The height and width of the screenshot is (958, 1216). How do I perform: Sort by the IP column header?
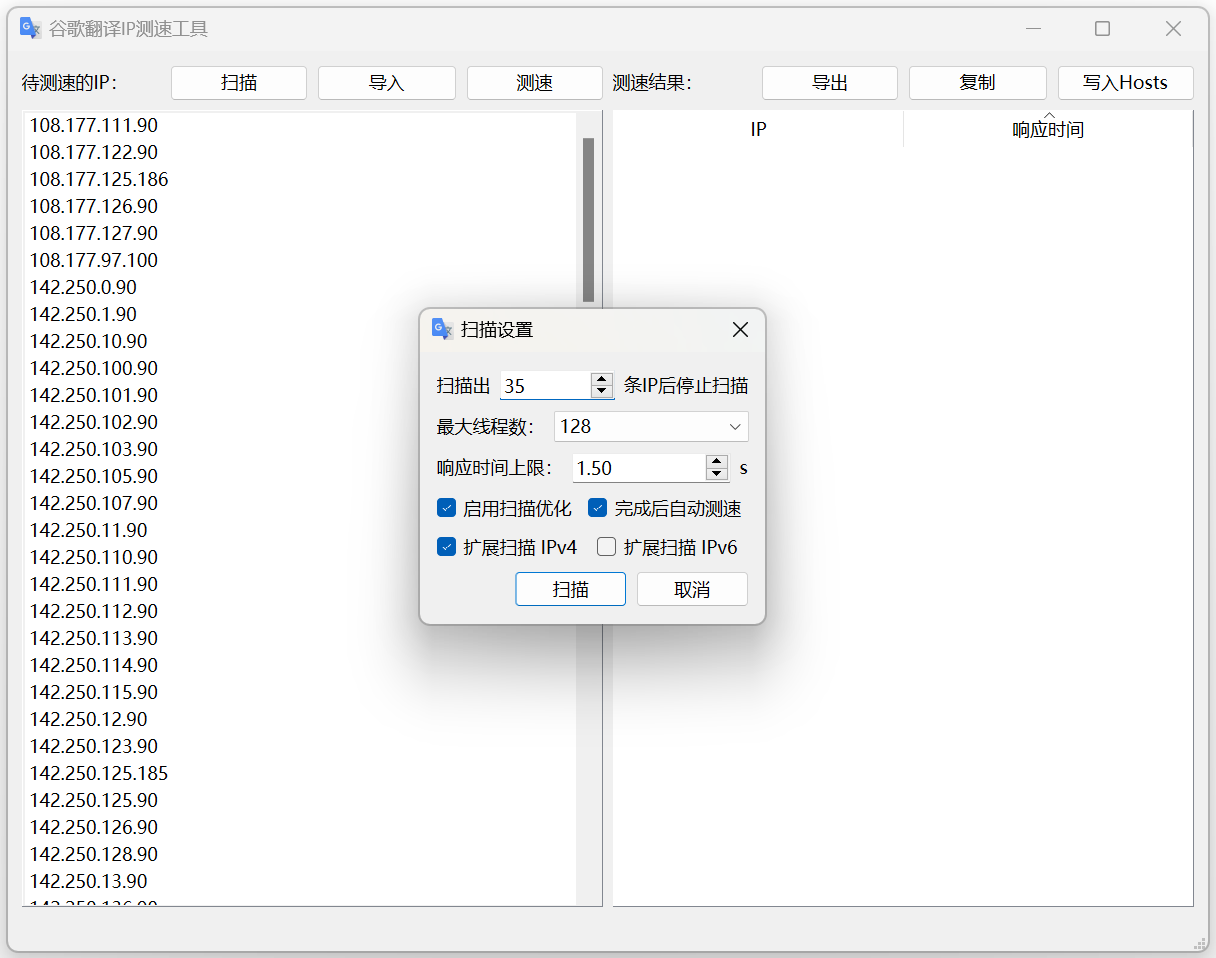[758, 129]
